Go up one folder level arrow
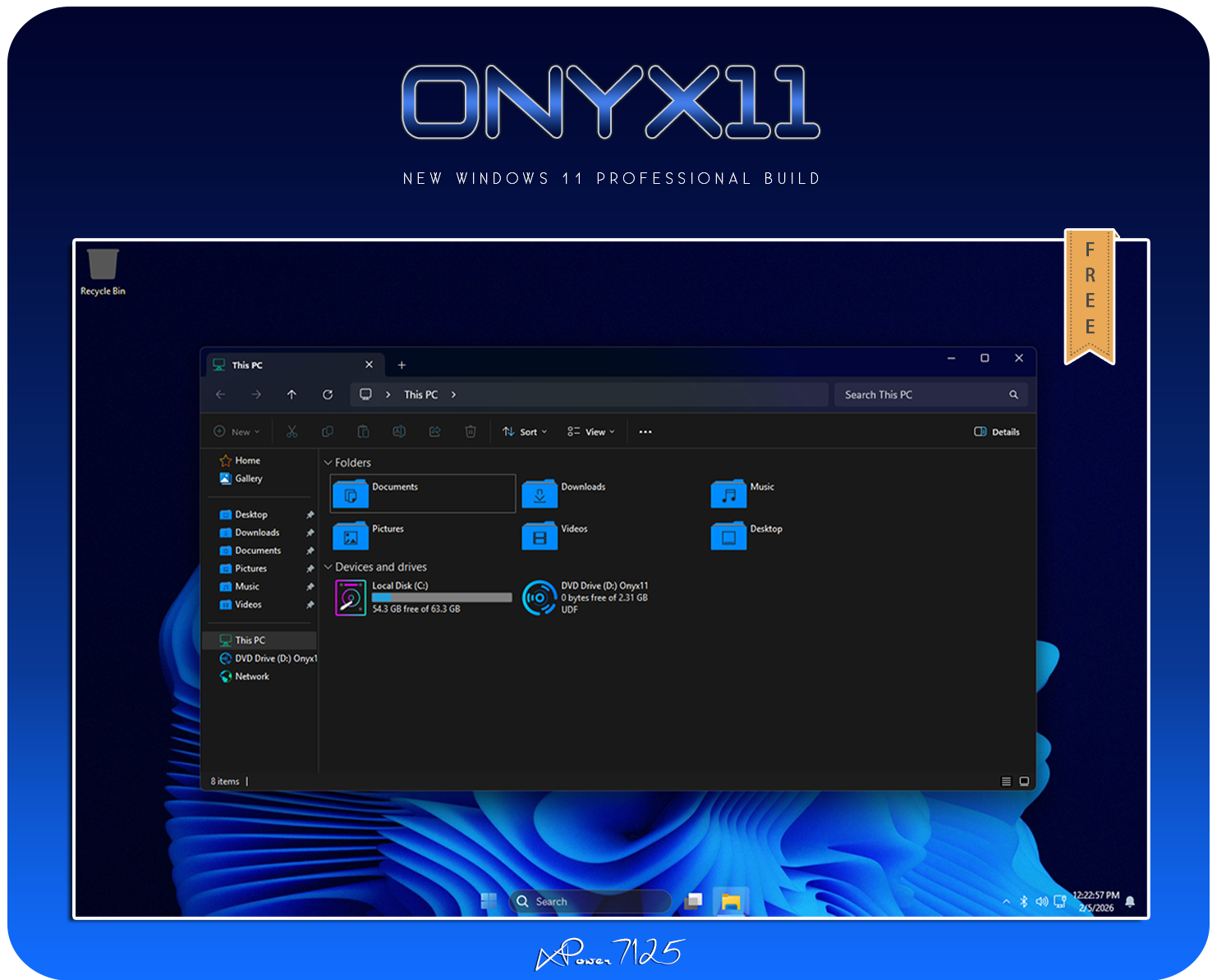This screenshot has width=1217, height=980. (x=292, y=395)
